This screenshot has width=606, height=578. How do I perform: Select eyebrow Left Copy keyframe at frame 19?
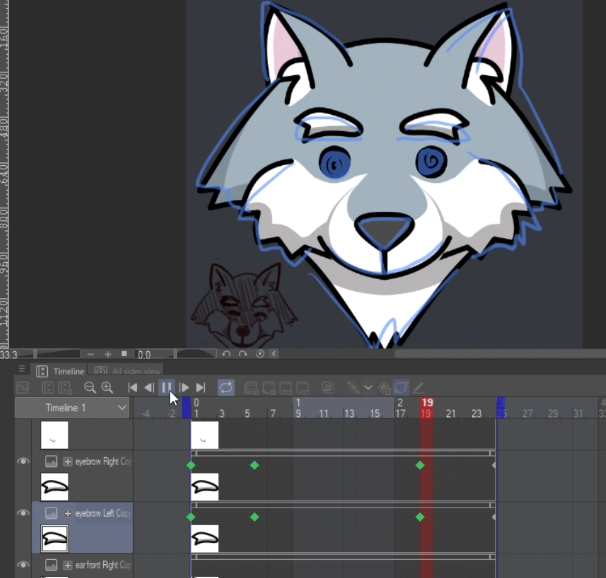point(420,517)
